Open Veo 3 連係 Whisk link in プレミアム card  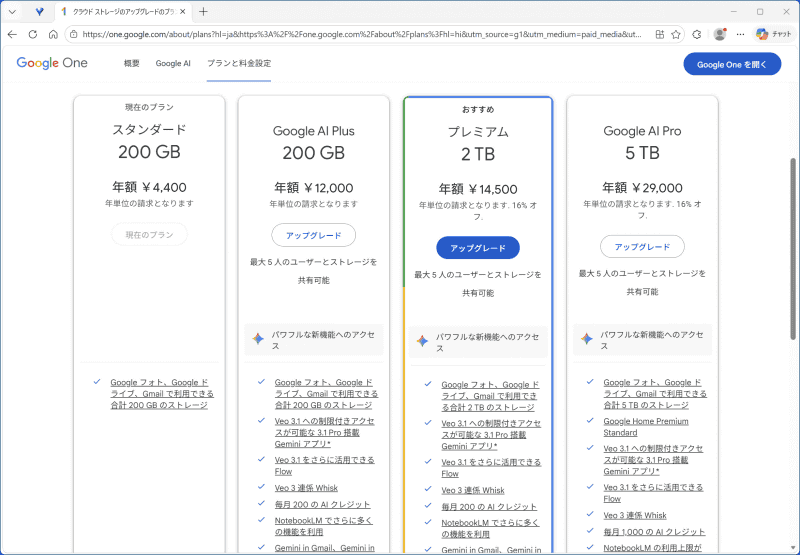(x=472, y=490)
